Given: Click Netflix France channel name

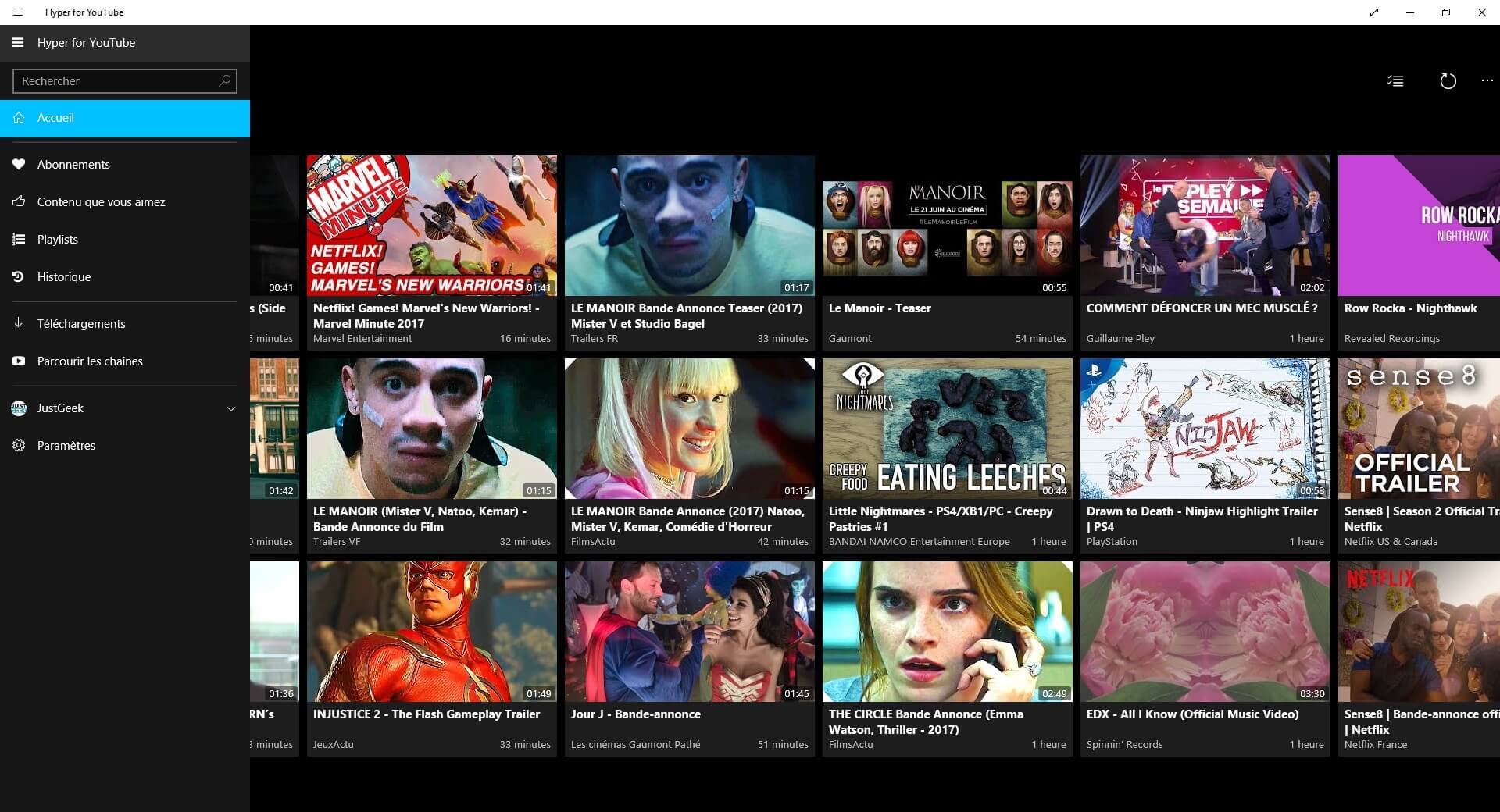Looking at the screenshot, I should pyautogui.click(x=1376, y=745).
